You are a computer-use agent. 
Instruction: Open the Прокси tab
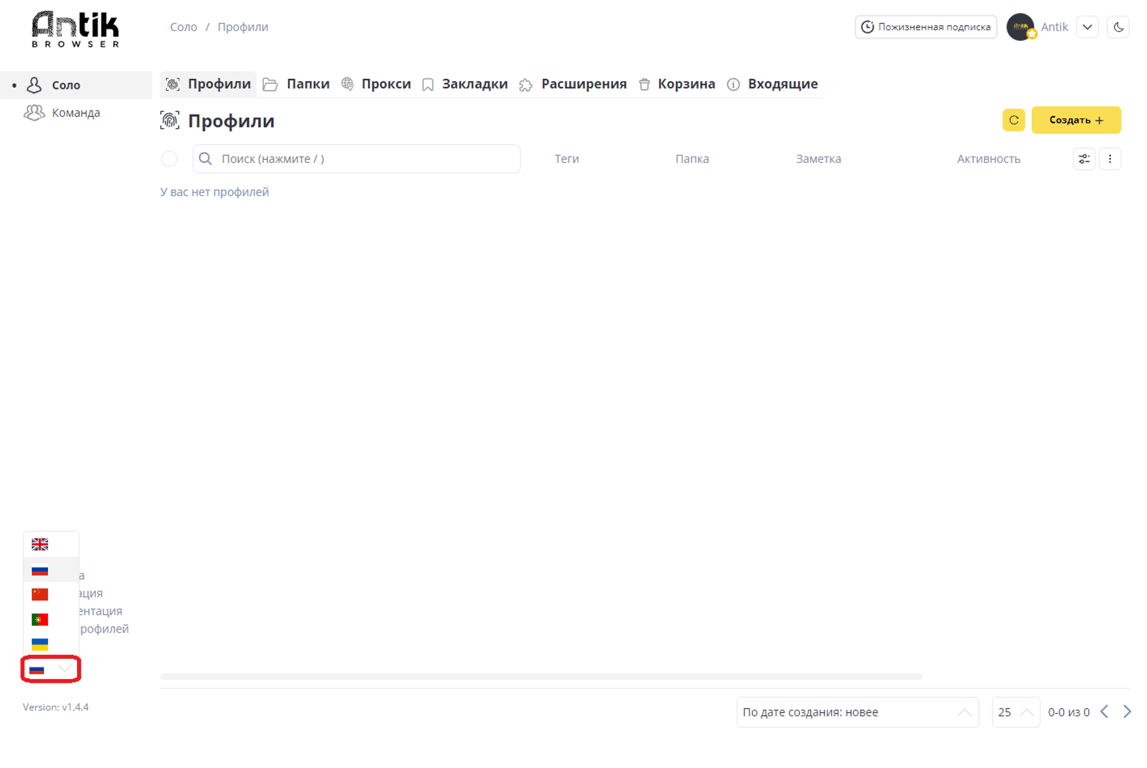(376, 84)
